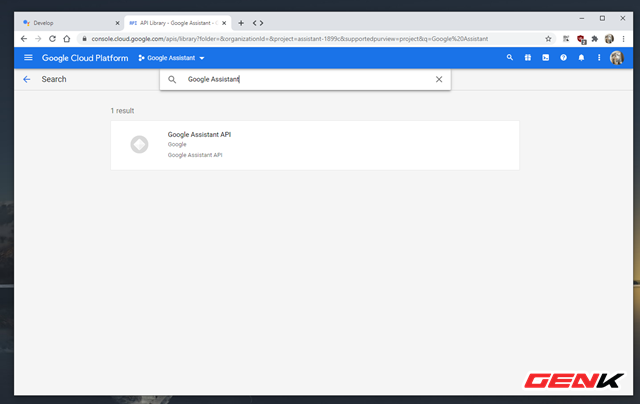This screenshot has height=404, width=640.
Task: Open the browser home page icon
Action: pos(67,39)
